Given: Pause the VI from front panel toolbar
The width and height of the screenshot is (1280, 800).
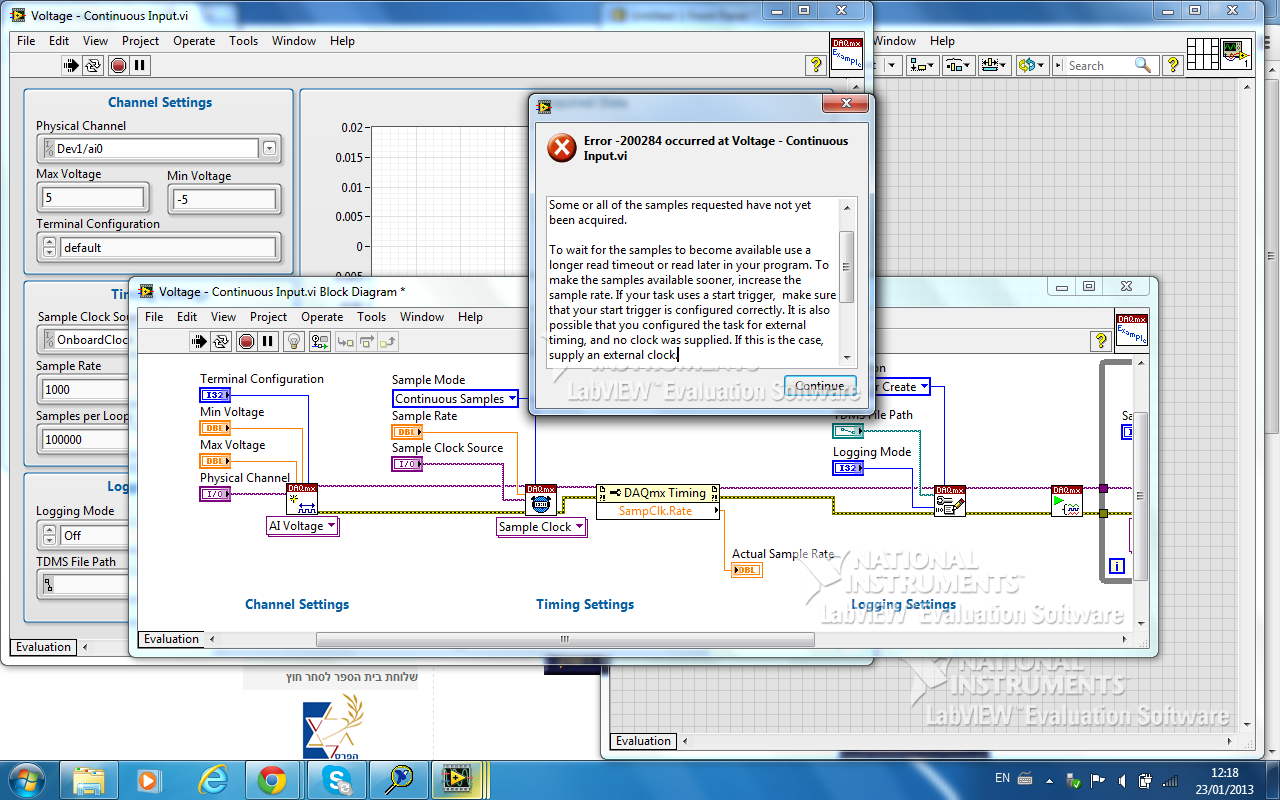Looking at the screenshot, I should pos(140,65).
